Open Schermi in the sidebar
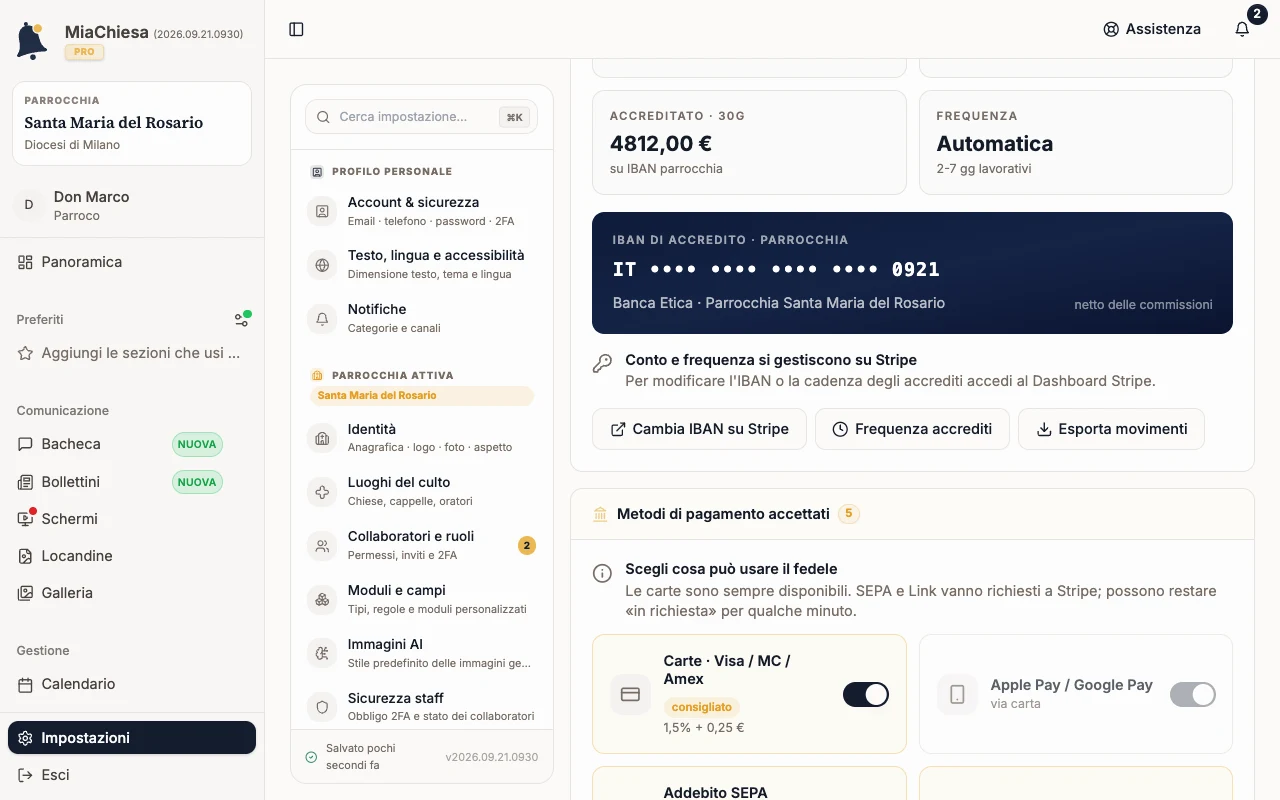 (132, 519)
